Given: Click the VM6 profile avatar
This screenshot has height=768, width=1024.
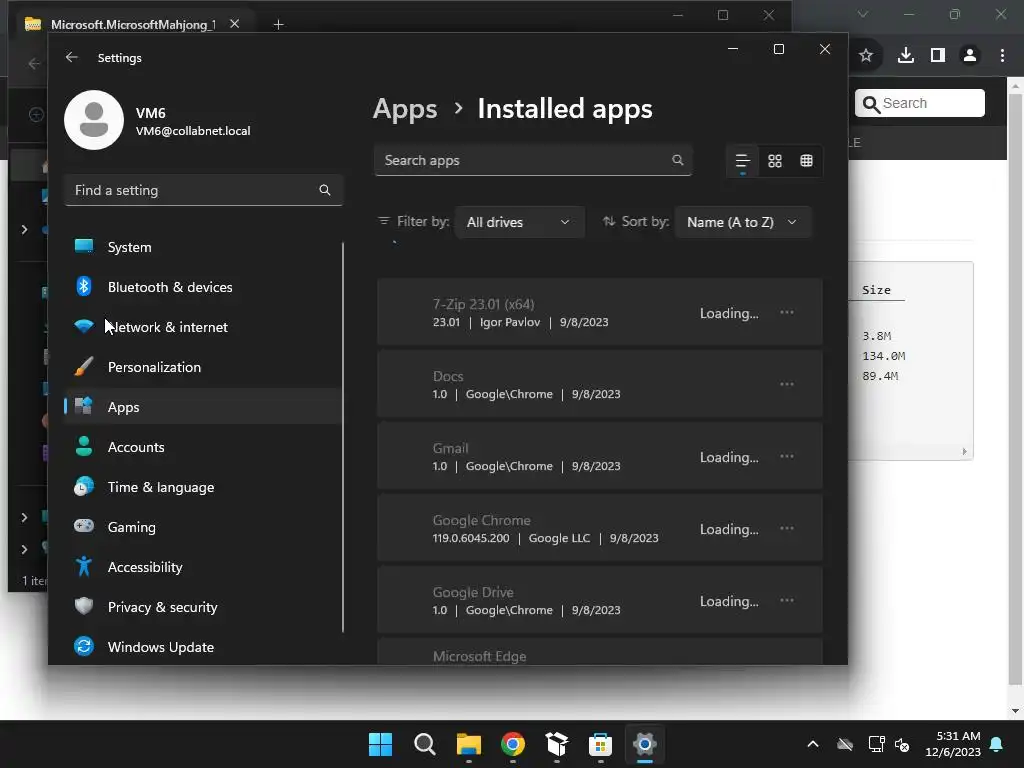Looking at the screenshot, I should (x=94, y=120).
